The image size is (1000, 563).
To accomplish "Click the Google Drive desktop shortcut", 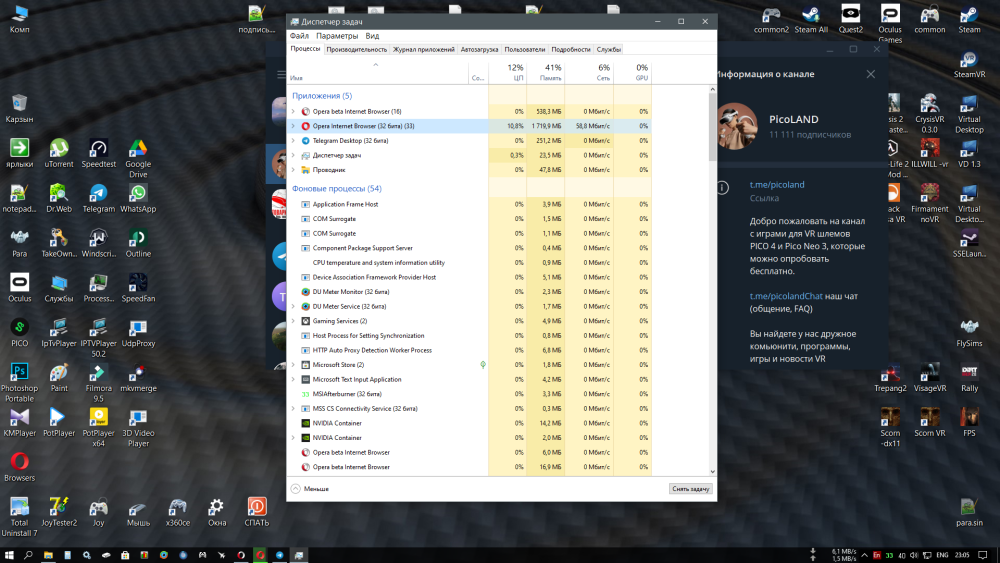I will tap(138, 149).
